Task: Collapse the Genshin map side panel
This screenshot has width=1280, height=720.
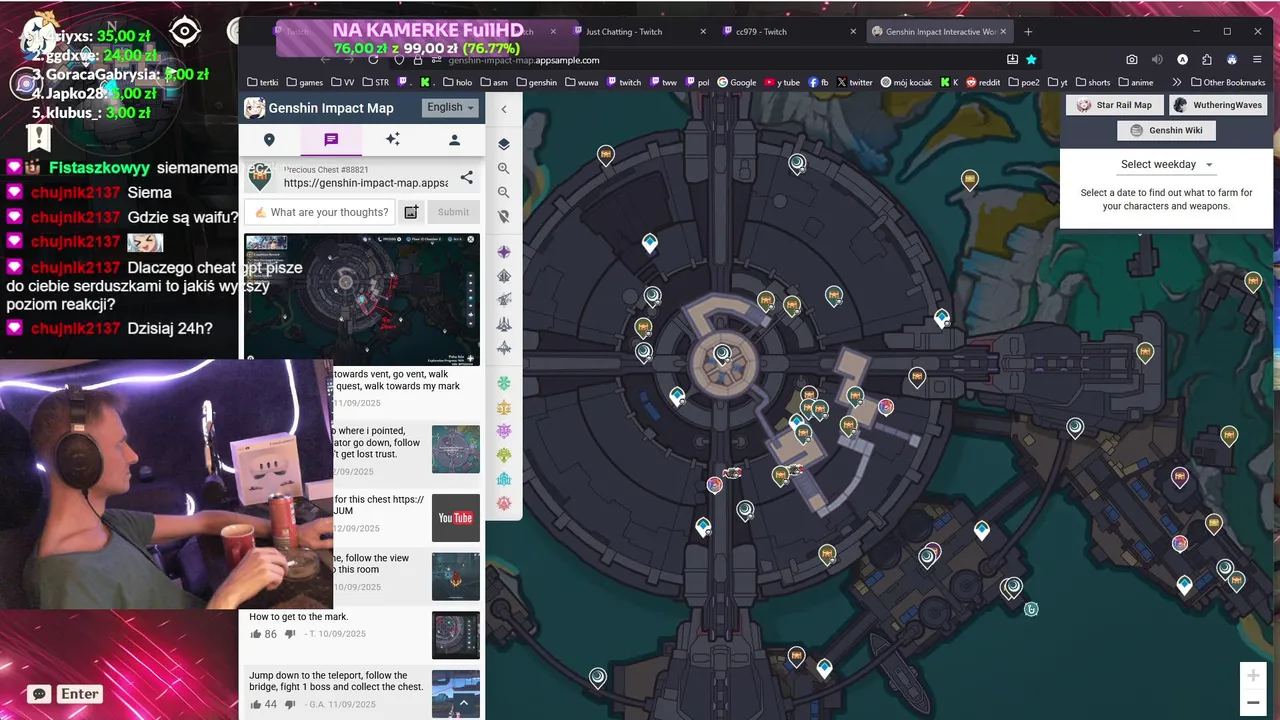Action: pos(504,108)
